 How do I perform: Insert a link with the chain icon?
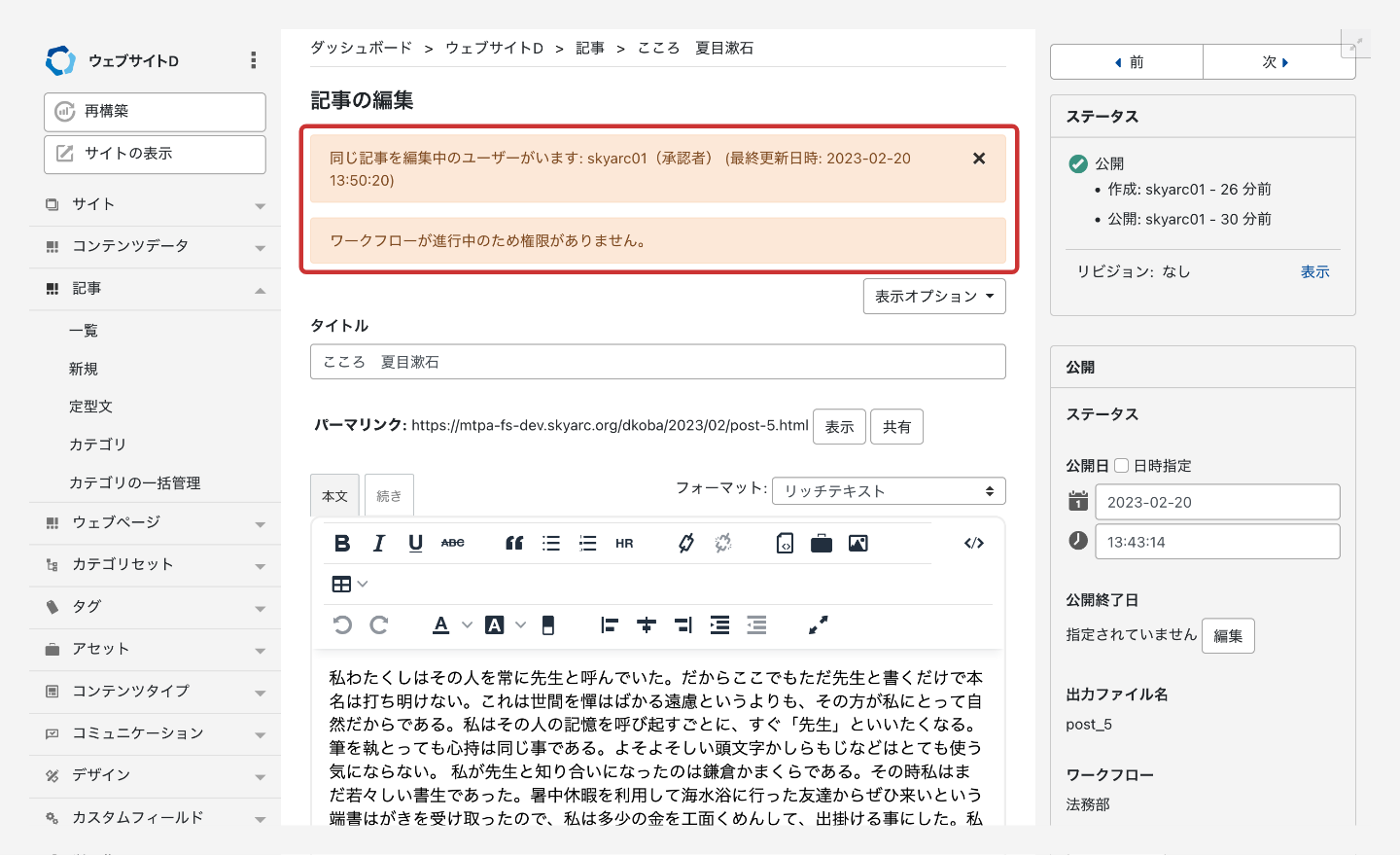[x=686, y=544]
